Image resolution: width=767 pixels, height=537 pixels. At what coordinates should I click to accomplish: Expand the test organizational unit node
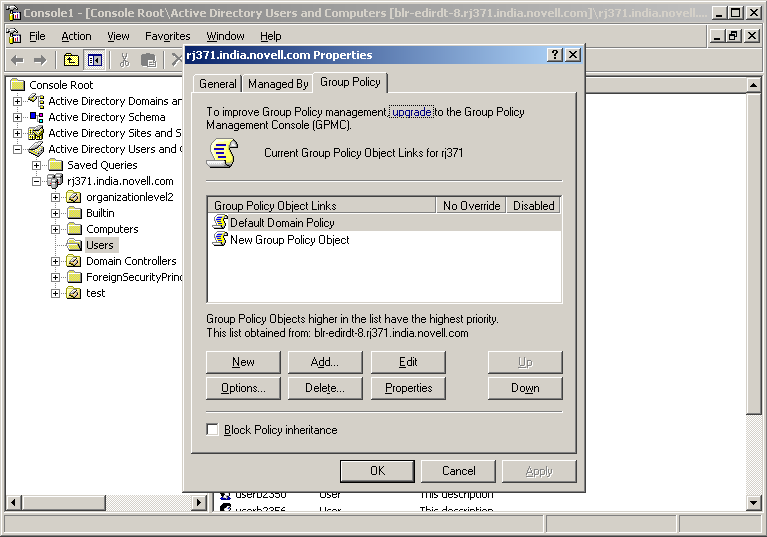pyautogui.click(x=56, y=293)
